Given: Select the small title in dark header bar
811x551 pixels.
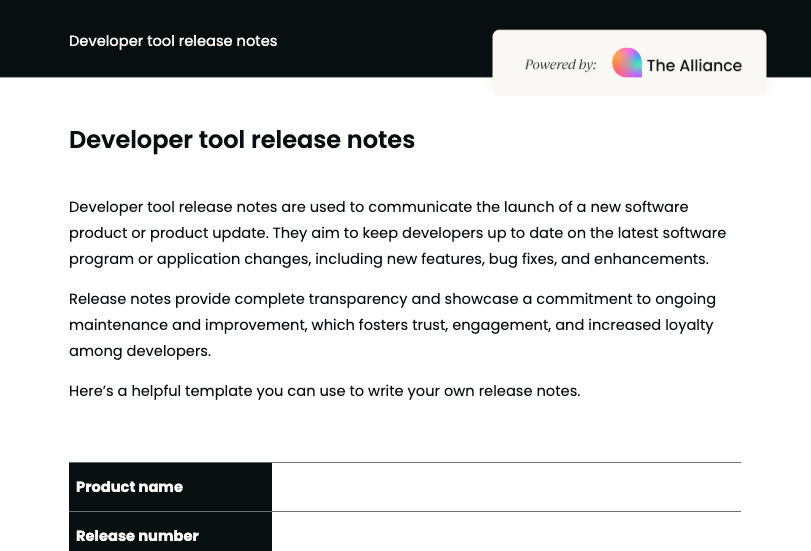Looking at the screenshot, I should (x=173, y=41).
